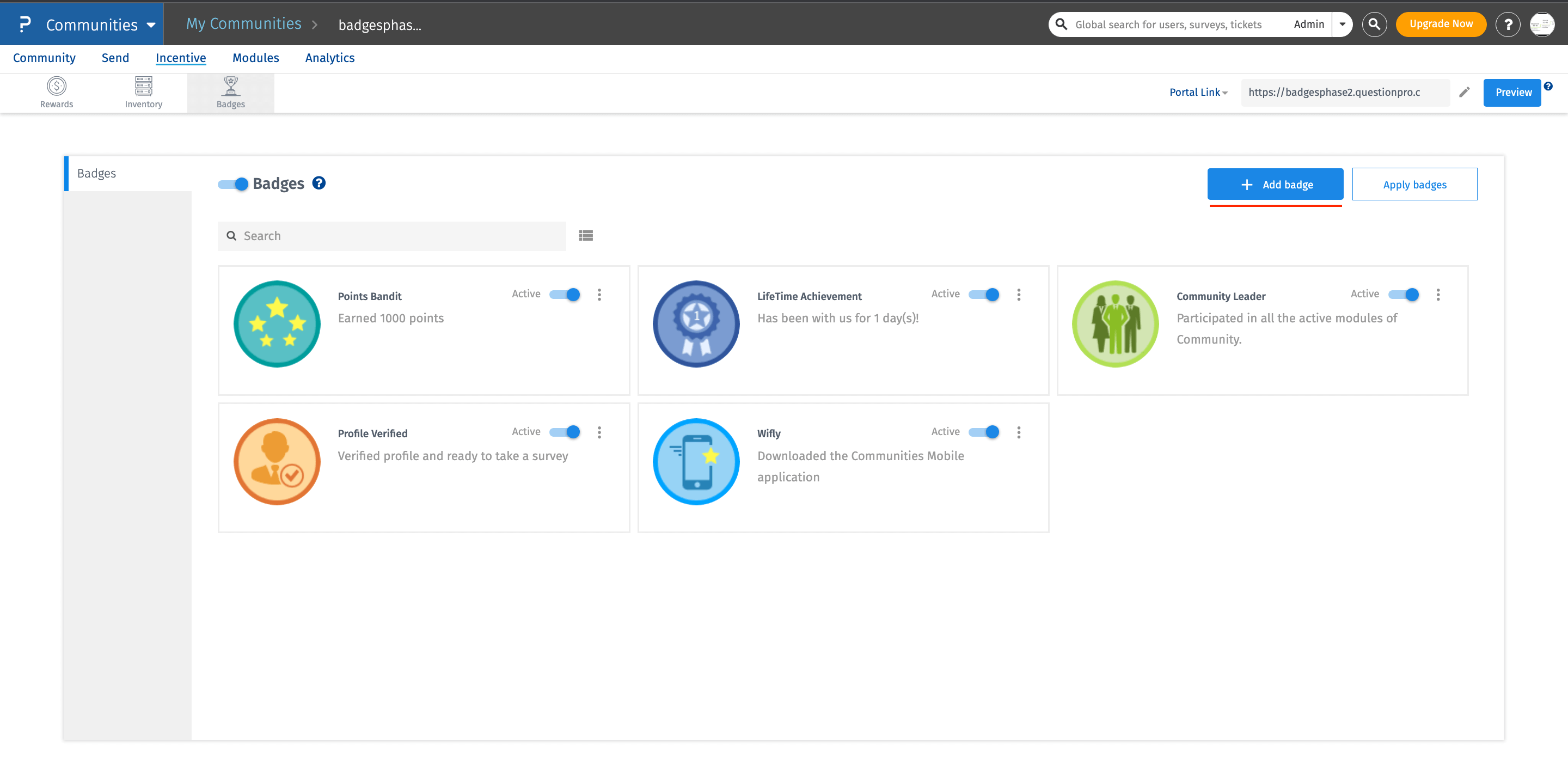
Task: Expand the Communities product dropdown
Action: coord(151,25)
